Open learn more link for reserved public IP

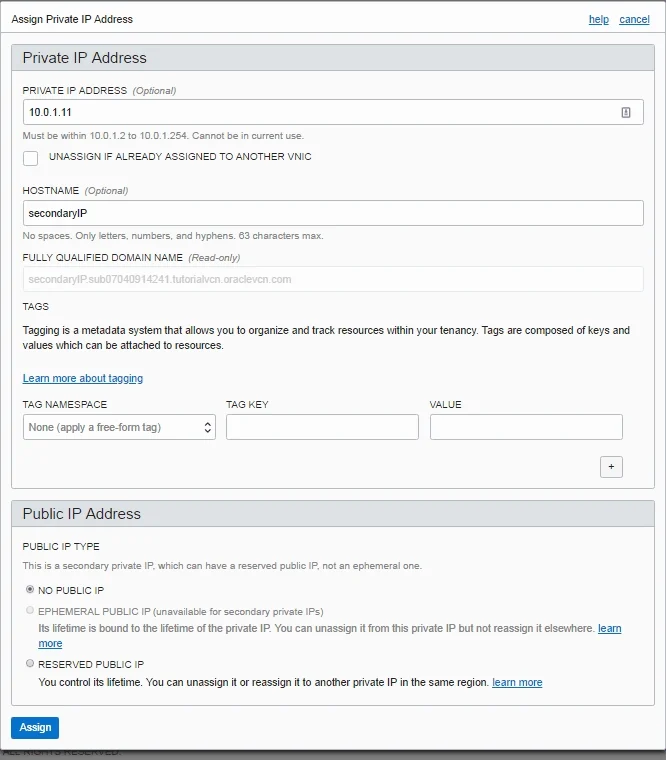pyautogui.click(x=517, y=682)
